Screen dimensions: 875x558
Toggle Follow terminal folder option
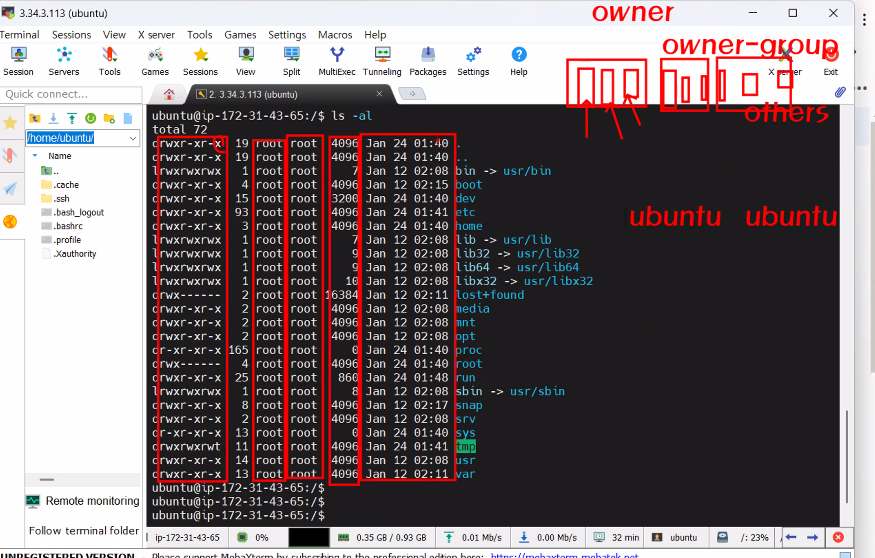point(84,531)
